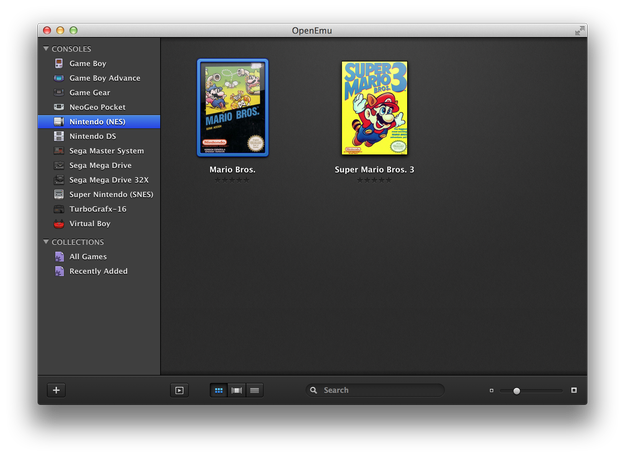Click the small grid size icon
Screen dimensions: 625x457
point(491,390)
